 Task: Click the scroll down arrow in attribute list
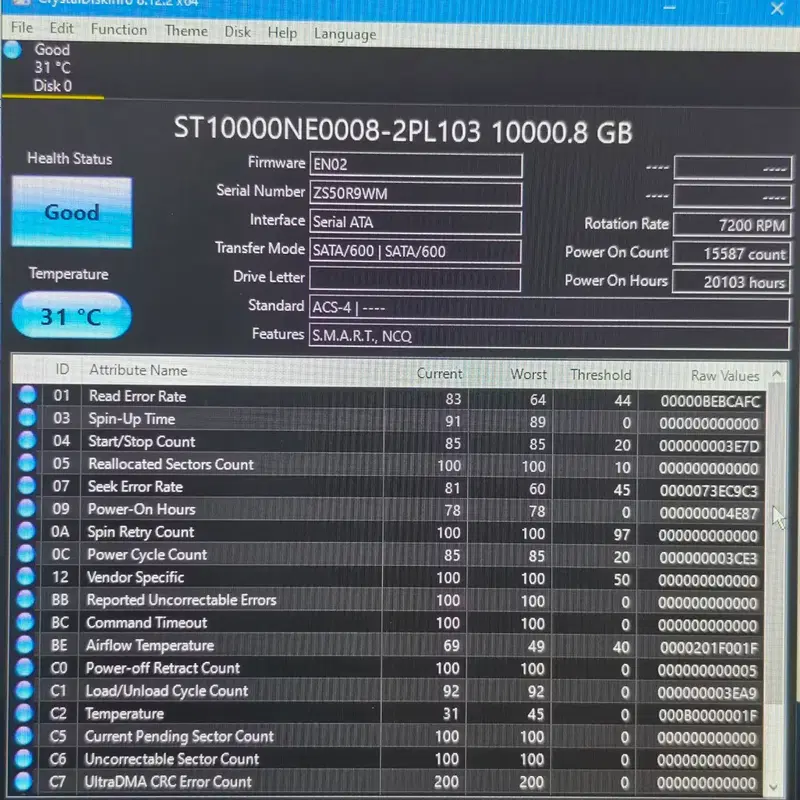click(774, 786)
